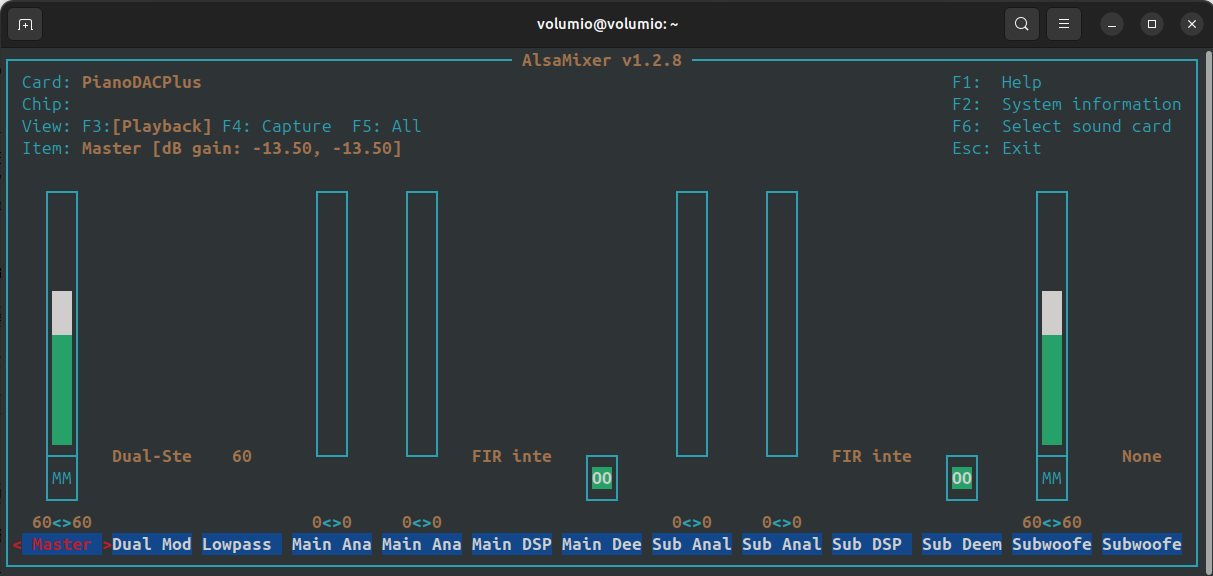Toggle the Sub Deemphasis OO switch
Image resolution: width=1213 pixels, height=576 pixels.
962,479
